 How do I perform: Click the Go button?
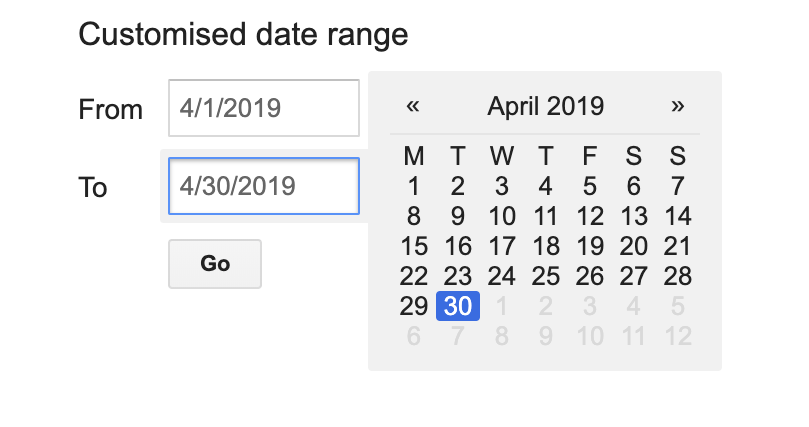click(215, 264)
